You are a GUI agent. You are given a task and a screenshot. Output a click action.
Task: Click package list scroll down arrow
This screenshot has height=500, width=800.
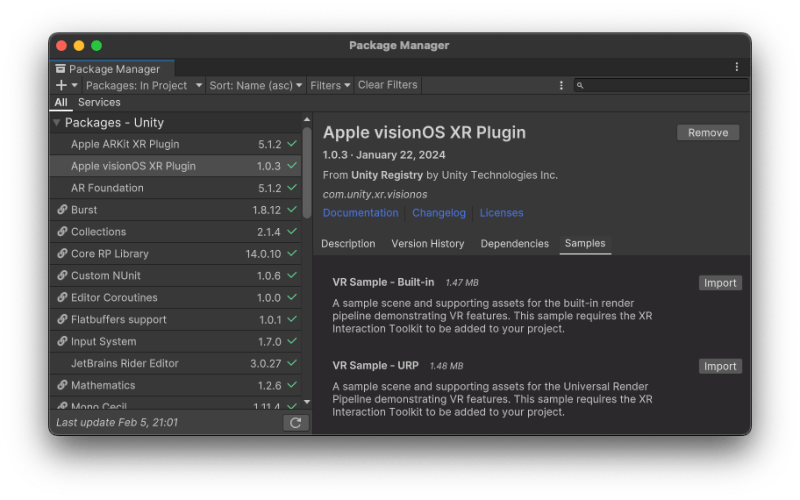[x=307, y=402]
